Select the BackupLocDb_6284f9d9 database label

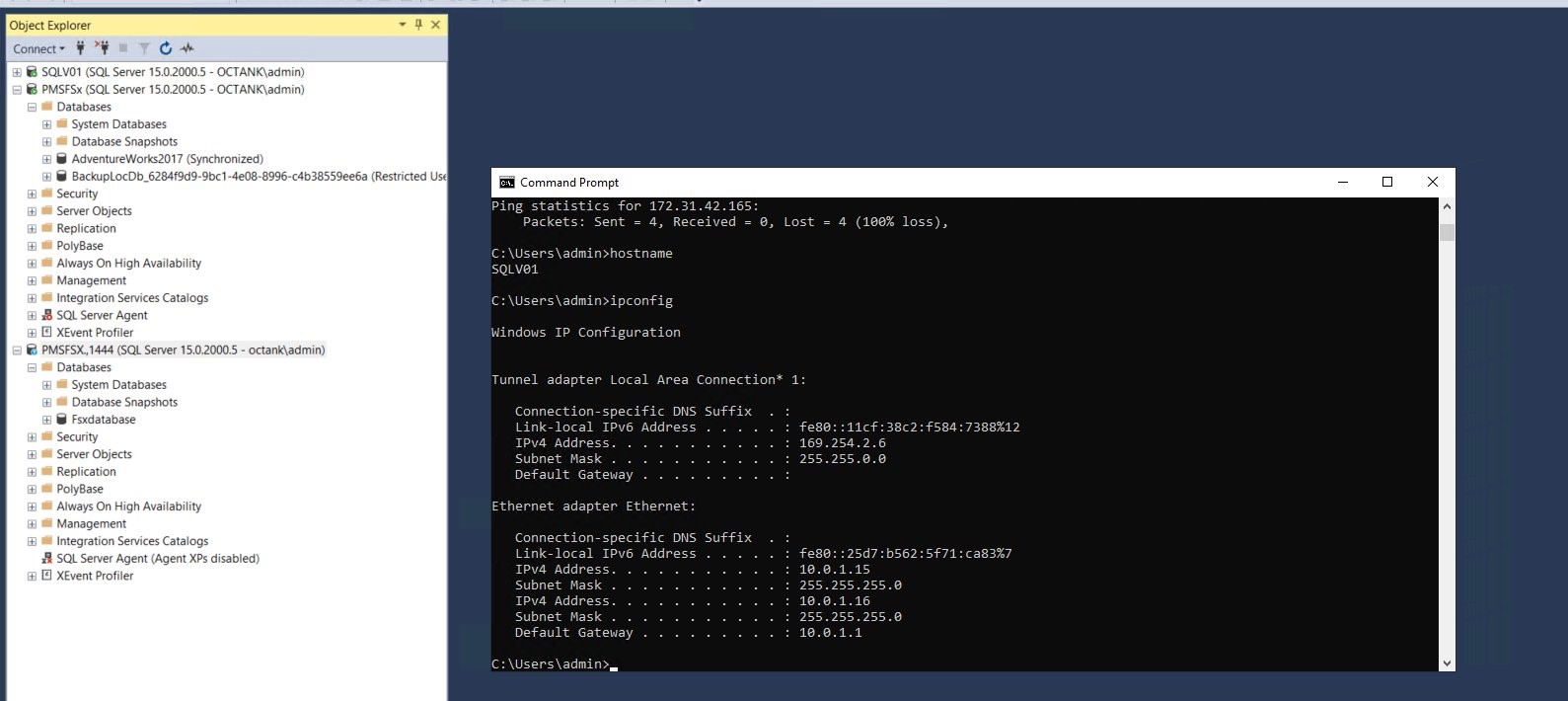259,176
